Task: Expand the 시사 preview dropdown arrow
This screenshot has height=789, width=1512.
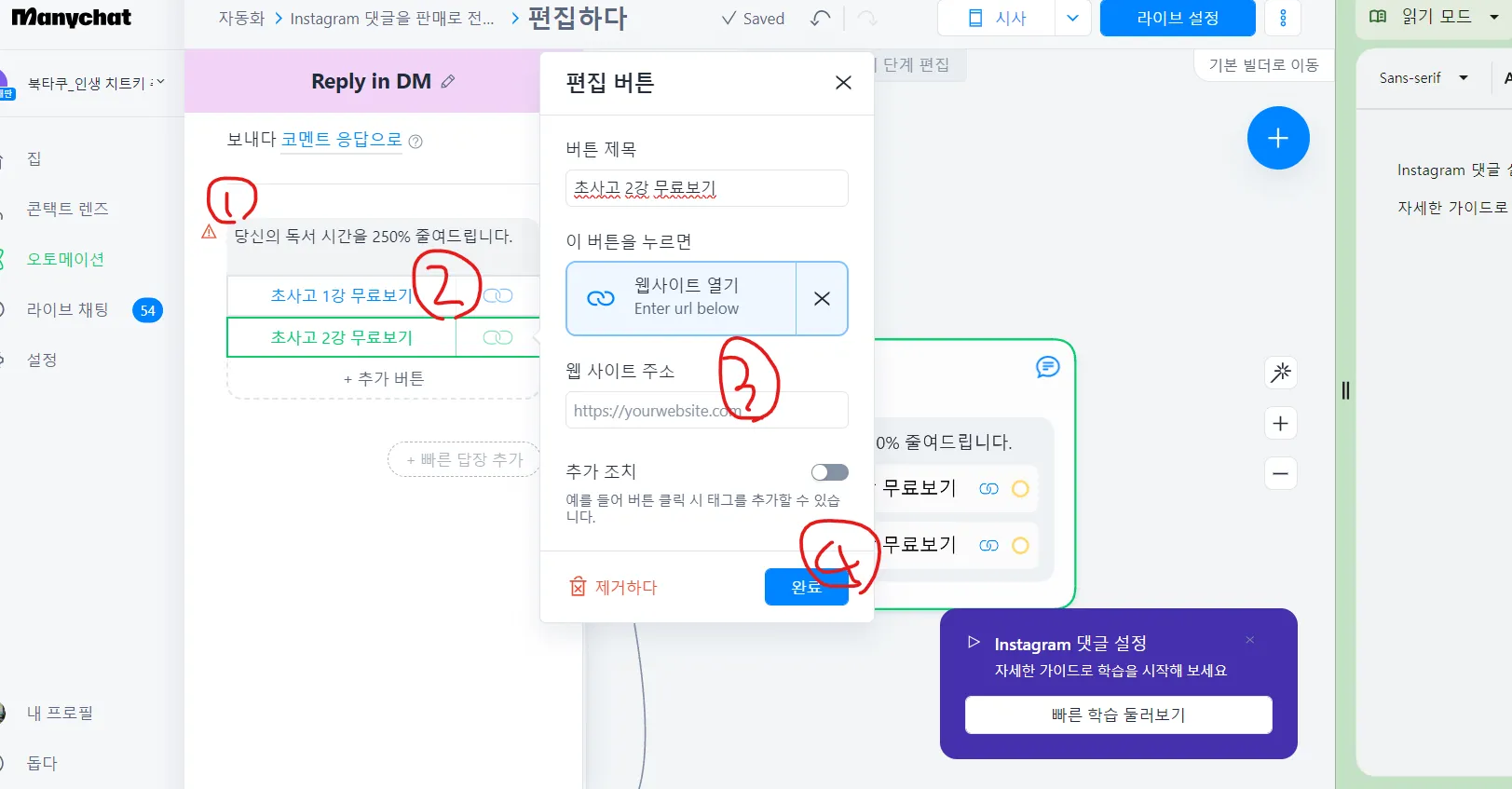Action: (x=1072, y=19)
